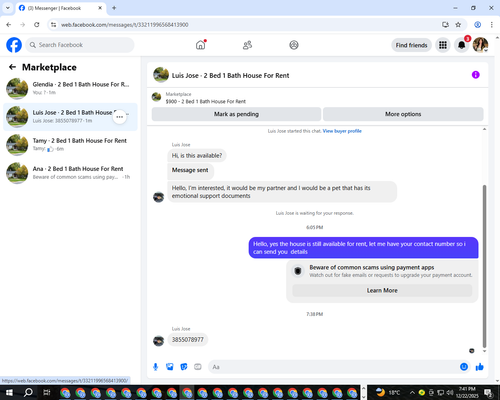500x400 pixels.
Task: Click the Mark as pending button
Action: tap(236, 114)
